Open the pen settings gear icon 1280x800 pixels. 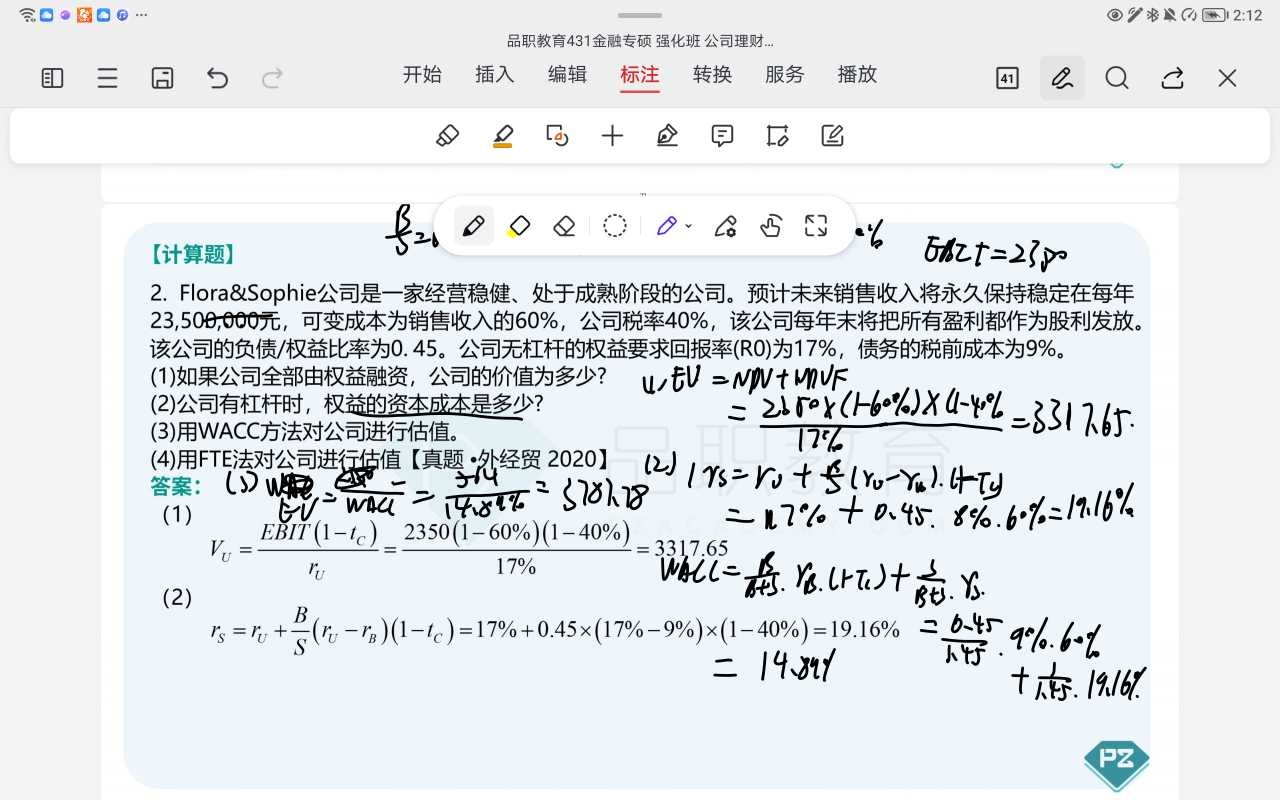click(x=726, y=226)
